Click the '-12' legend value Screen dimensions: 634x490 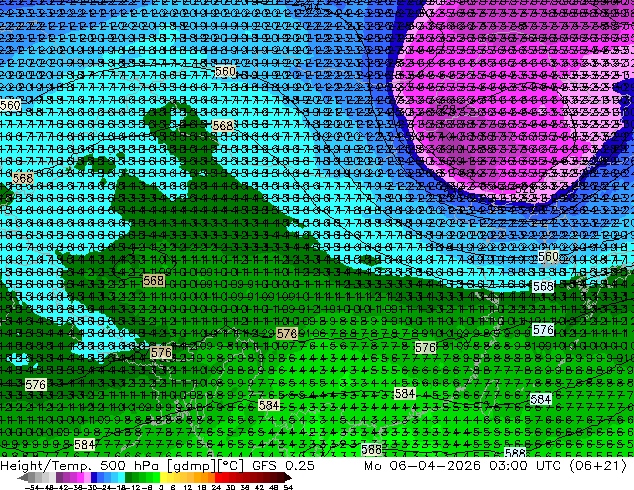point(133,487)
